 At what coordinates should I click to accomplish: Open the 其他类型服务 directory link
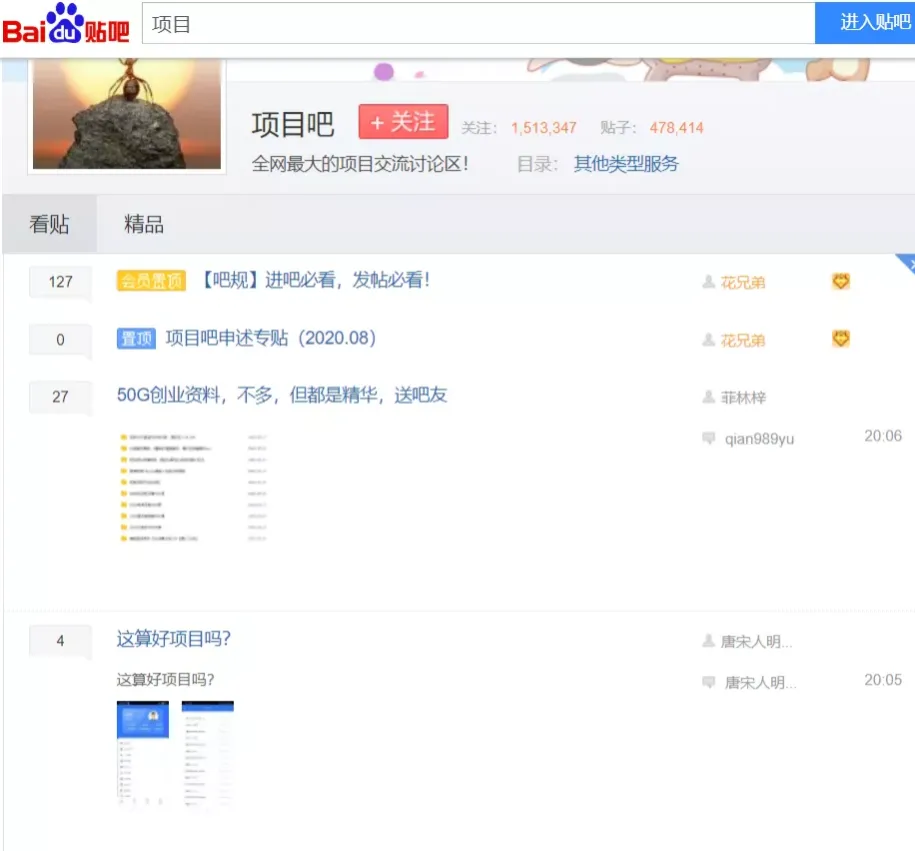click(626, 164)
